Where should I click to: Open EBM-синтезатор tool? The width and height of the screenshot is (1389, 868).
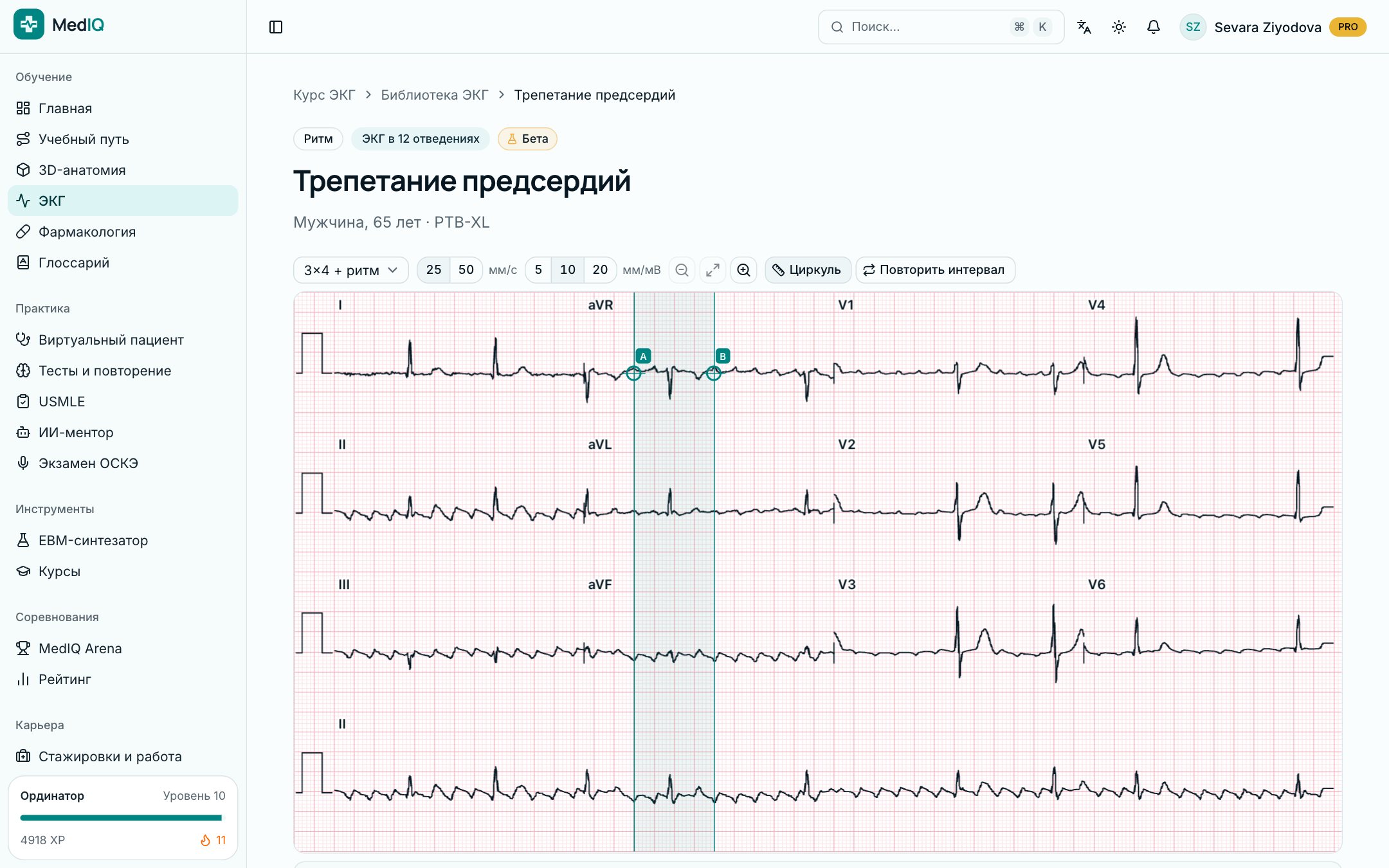click(123, 540)
